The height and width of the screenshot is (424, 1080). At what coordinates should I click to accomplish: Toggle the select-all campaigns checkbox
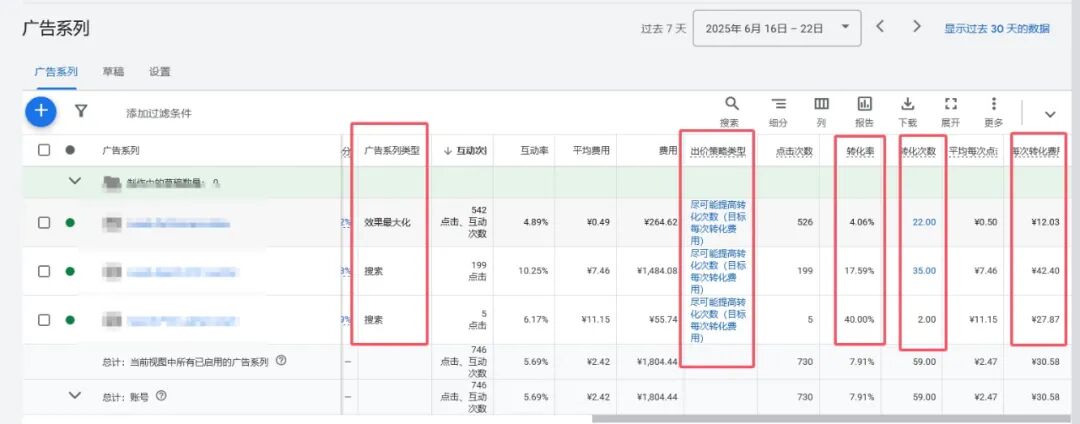point(43,150)
